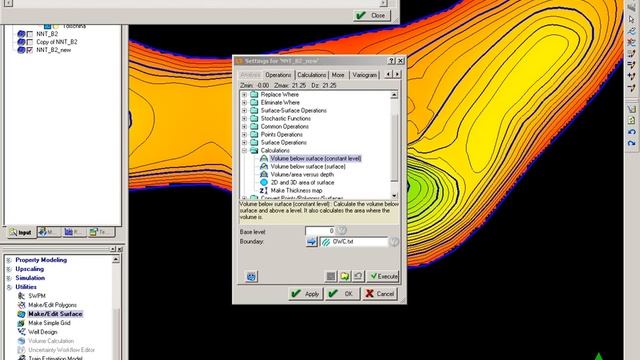
Task: Click the undo arrow in right toolbar
Action: click(631, 132)
